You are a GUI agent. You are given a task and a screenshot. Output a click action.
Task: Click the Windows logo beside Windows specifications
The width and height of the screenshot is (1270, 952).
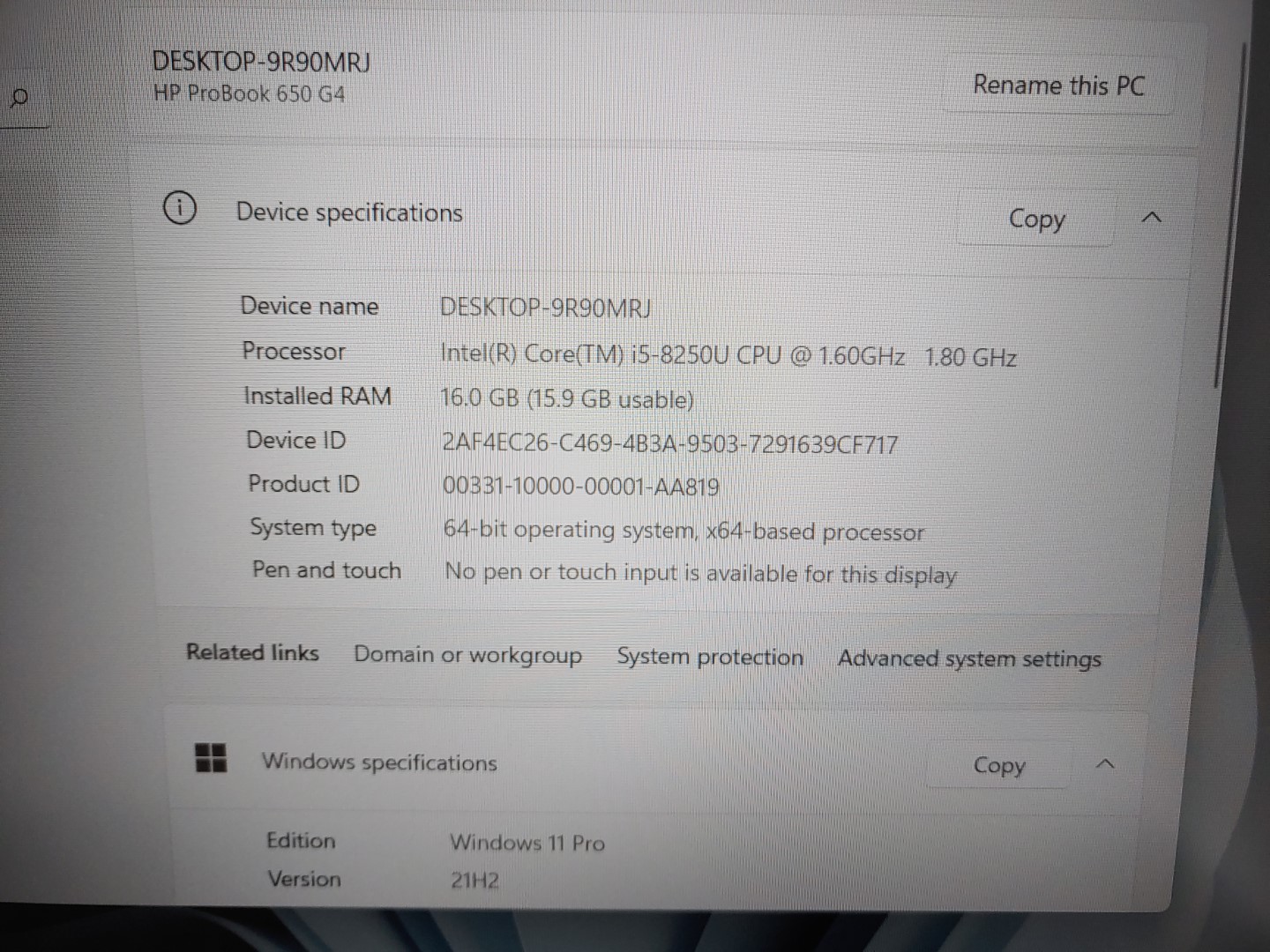[210, 757]
